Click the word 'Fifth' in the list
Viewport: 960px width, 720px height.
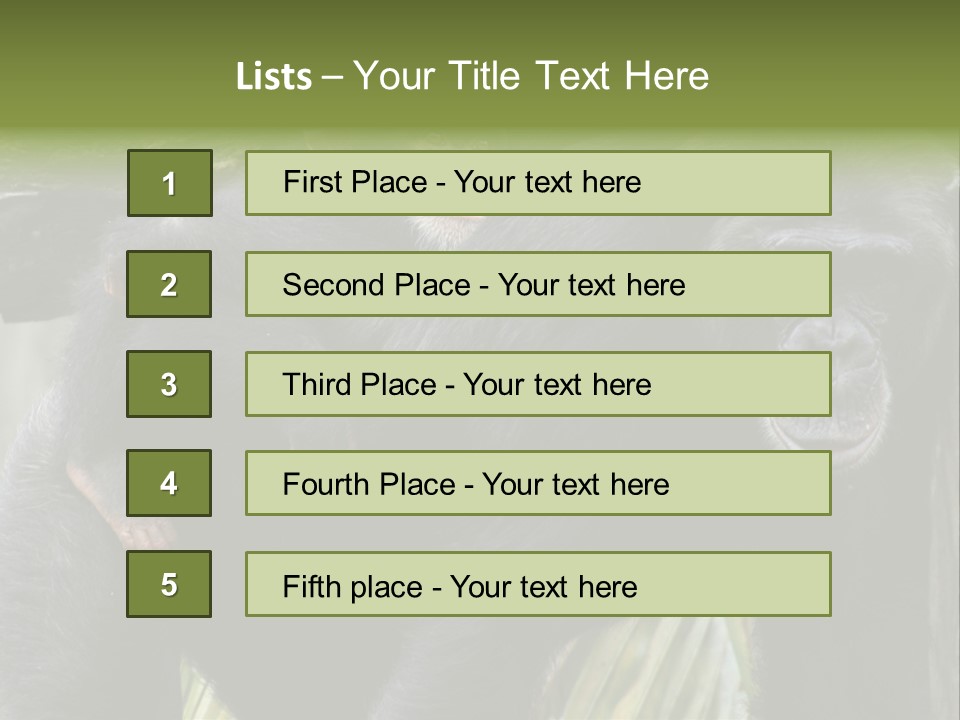(x=311, y=586)
